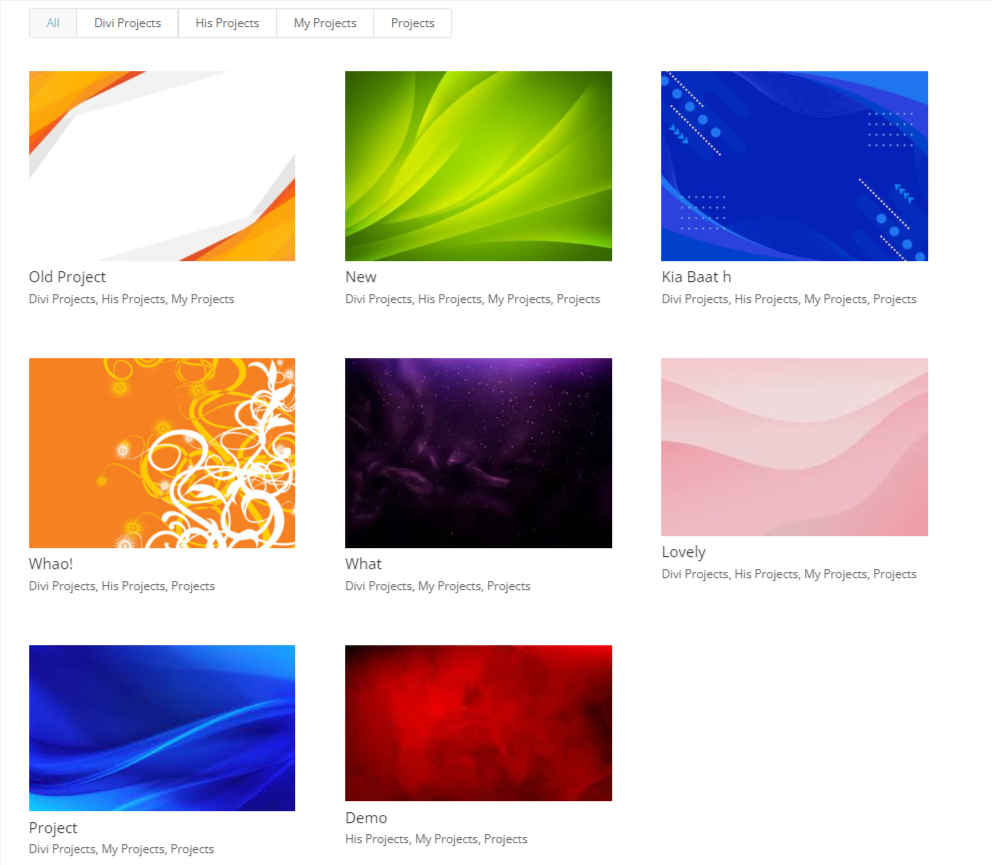This screenshot has height=865, width=992.
Task: Go to the Whao! project title
Action: pos(51,564)
